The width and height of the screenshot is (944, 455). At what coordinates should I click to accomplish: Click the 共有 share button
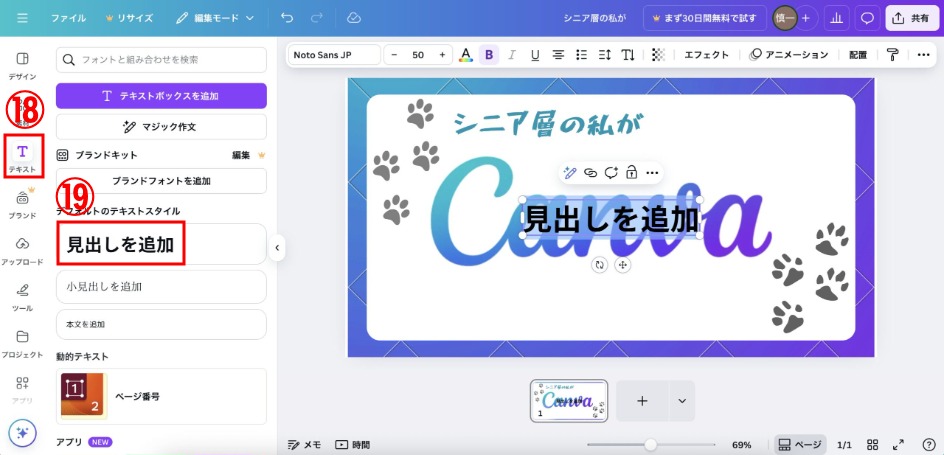[911, 18]
